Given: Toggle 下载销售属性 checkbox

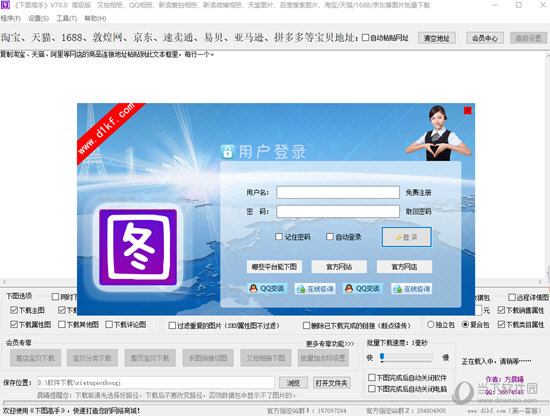Looking at the screenshot, I should click(501, 310).
